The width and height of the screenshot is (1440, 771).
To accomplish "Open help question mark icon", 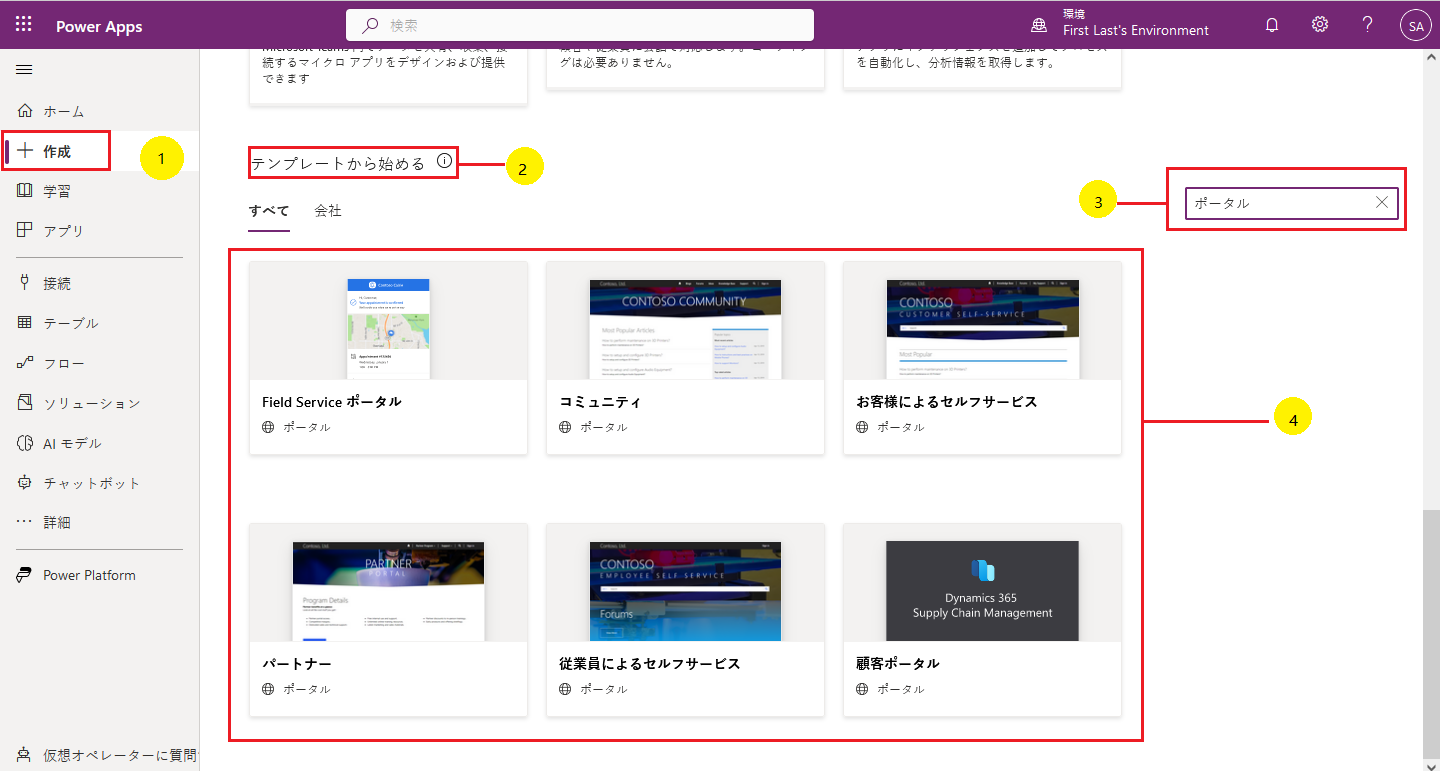I will click(1368, 25).
